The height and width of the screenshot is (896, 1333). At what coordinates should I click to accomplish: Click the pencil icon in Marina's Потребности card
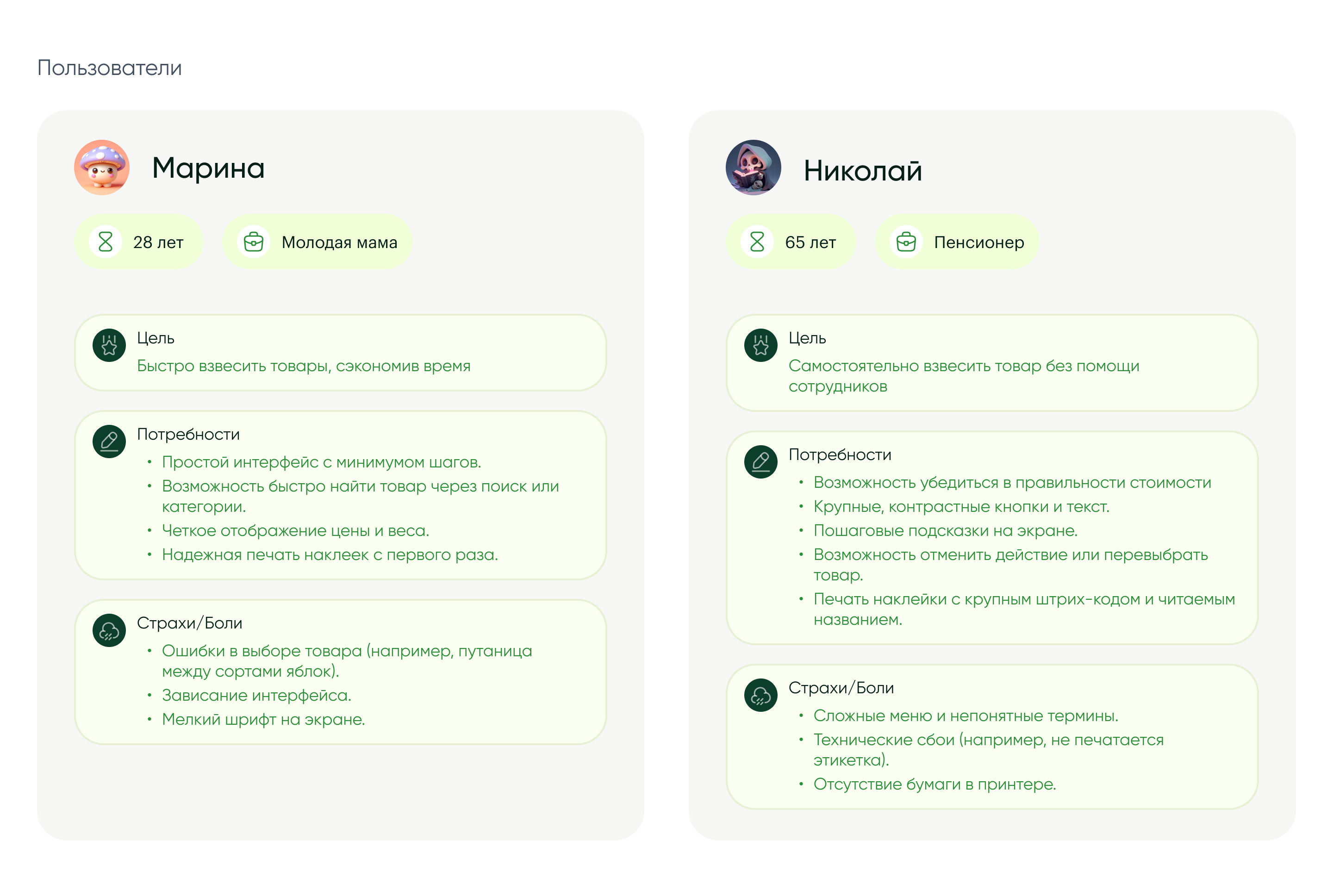(x=109, y=441)
